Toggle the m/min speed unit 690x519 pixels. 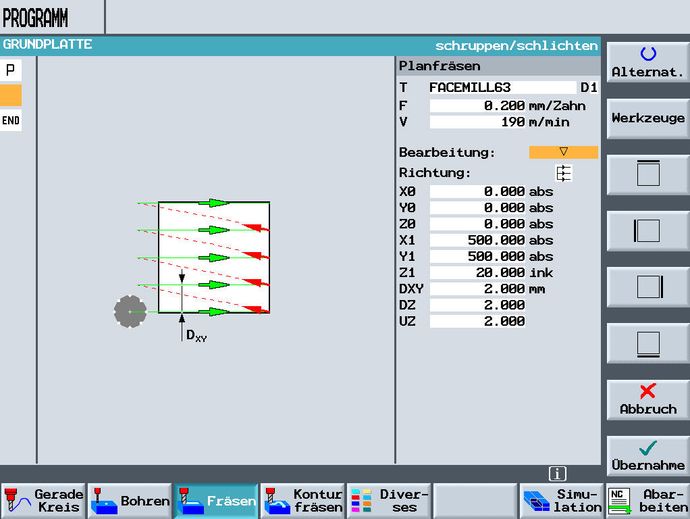(x=549, y=122)
